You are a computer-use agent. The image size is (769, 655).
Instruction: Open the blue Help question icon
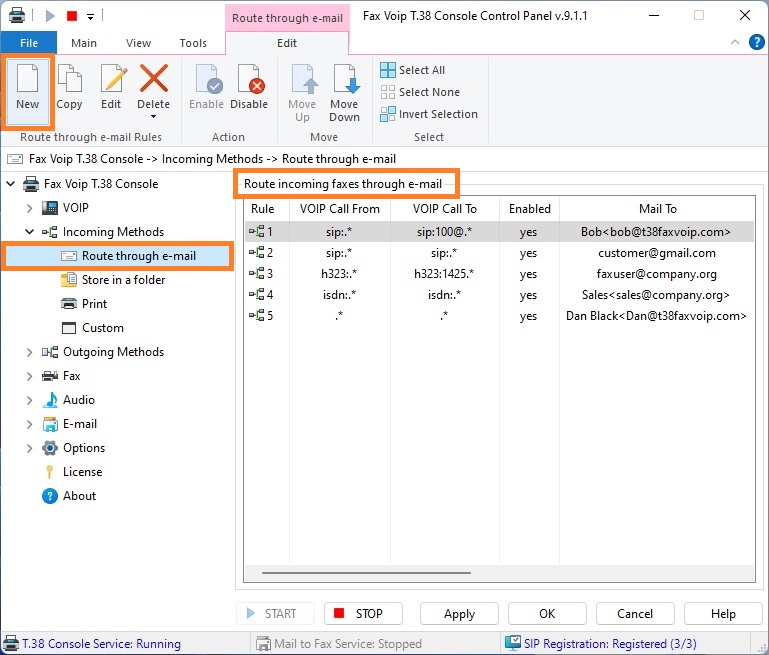coord(757,42)
